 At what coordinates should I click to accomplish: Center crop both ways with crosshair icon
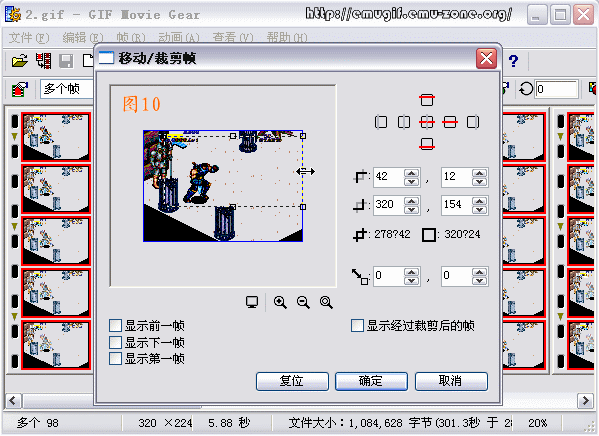[427, 122]
